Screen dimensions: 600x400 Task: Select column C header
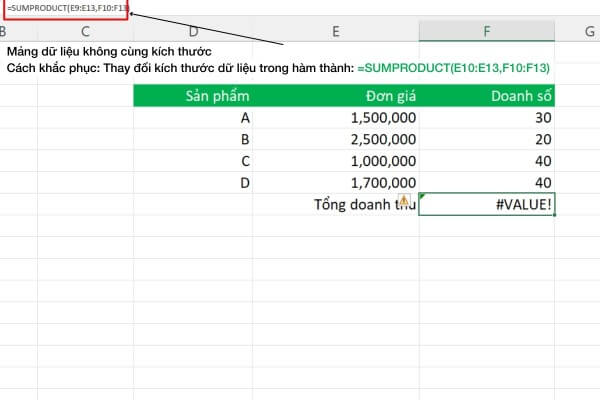85,31
